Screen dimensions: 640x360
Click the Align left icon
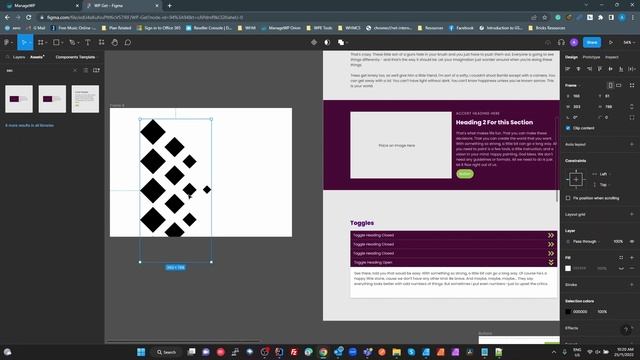point(568,69)
